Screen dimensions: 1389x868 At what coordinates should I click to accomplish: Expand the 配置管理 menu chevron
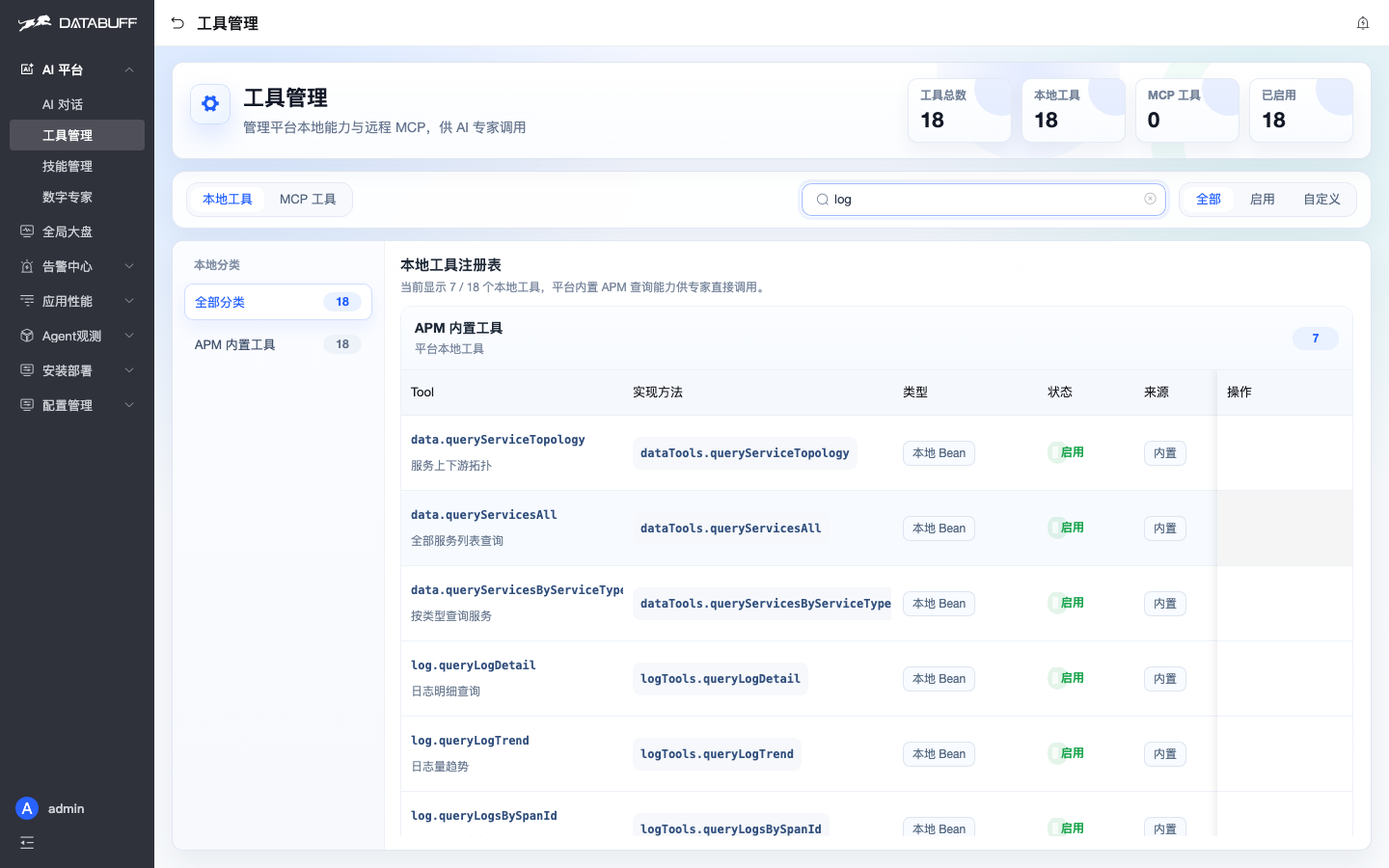(x=129, y=405)
